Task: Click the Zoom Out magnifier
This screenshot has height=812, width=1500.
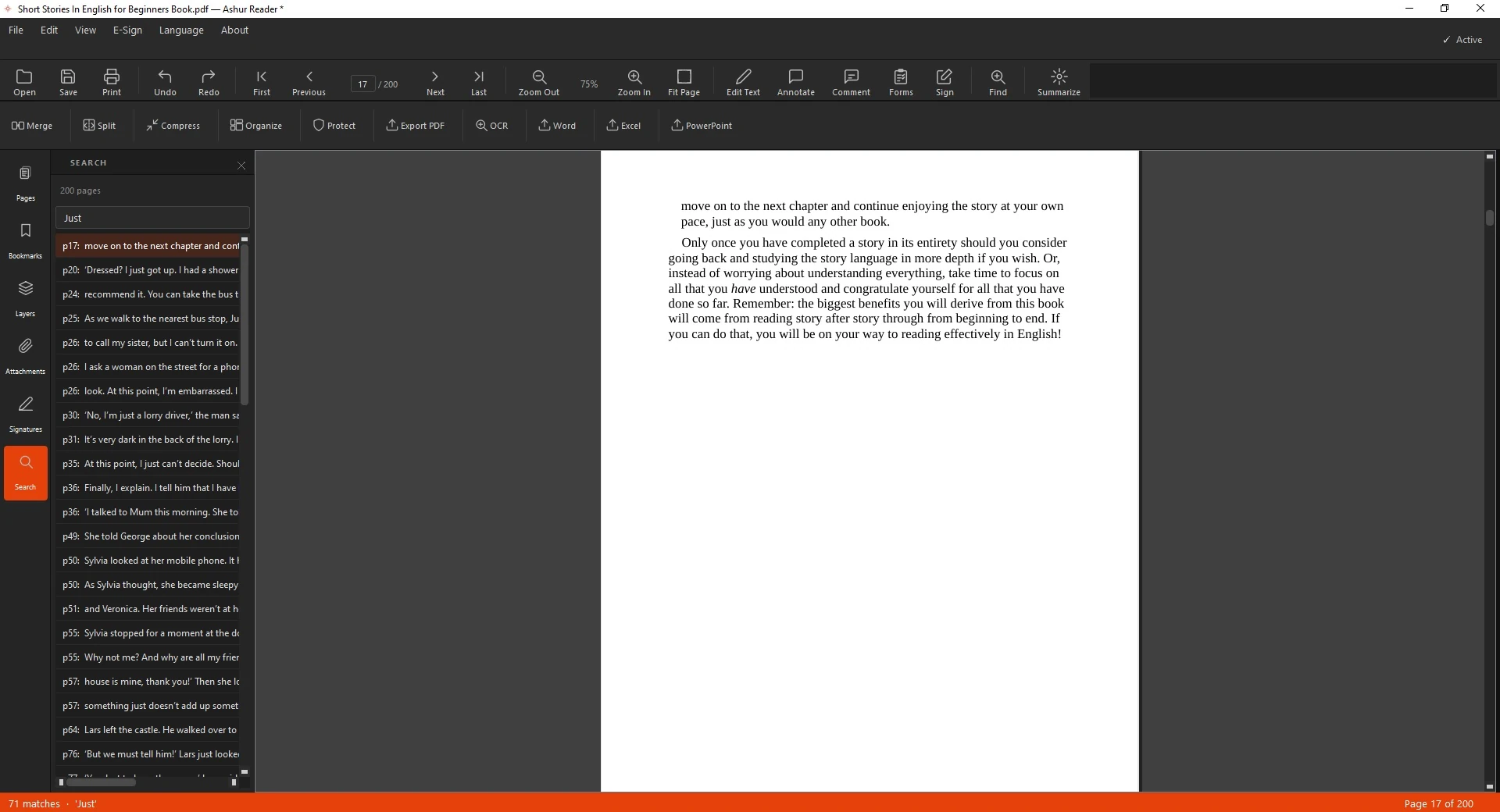Action: 539,81
